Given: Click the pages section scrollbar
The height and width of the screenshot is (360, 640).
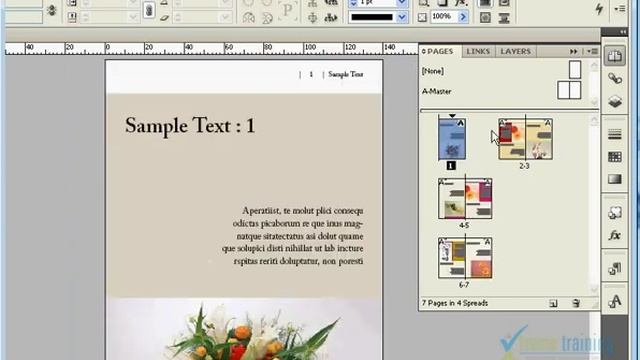Looking at the screenshot, I should pyautogui.click(x=594, y=205).
